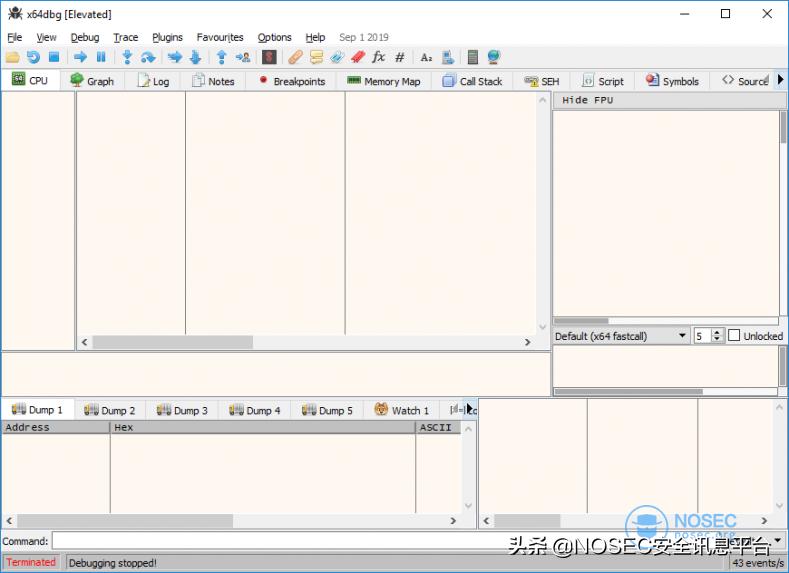
Task: Open the Debug menu
Action: (85, 37)
